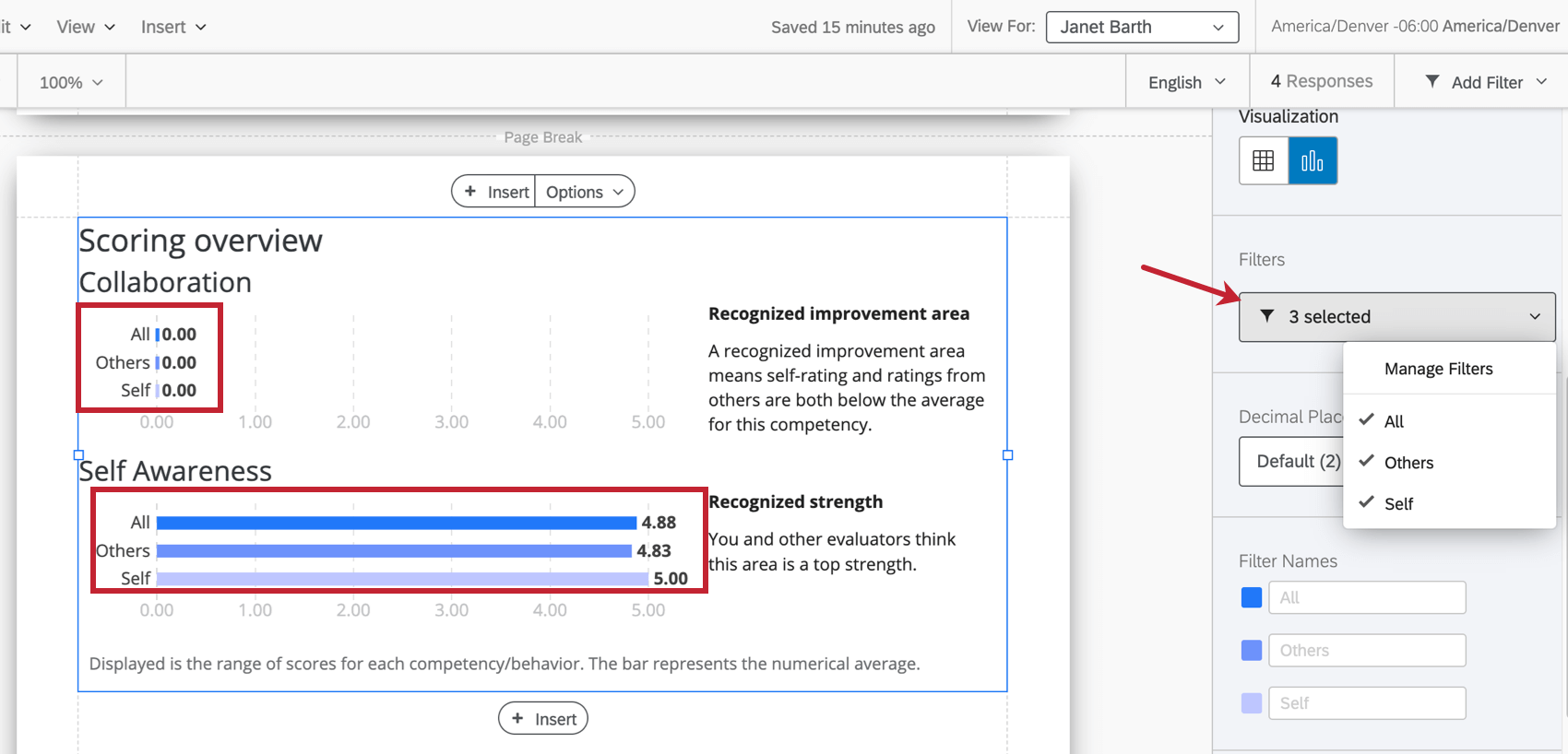Uncheck the All filter option
This screenshot has height=754, width=1568.
pyautogui.click(x=1394, y=421)
